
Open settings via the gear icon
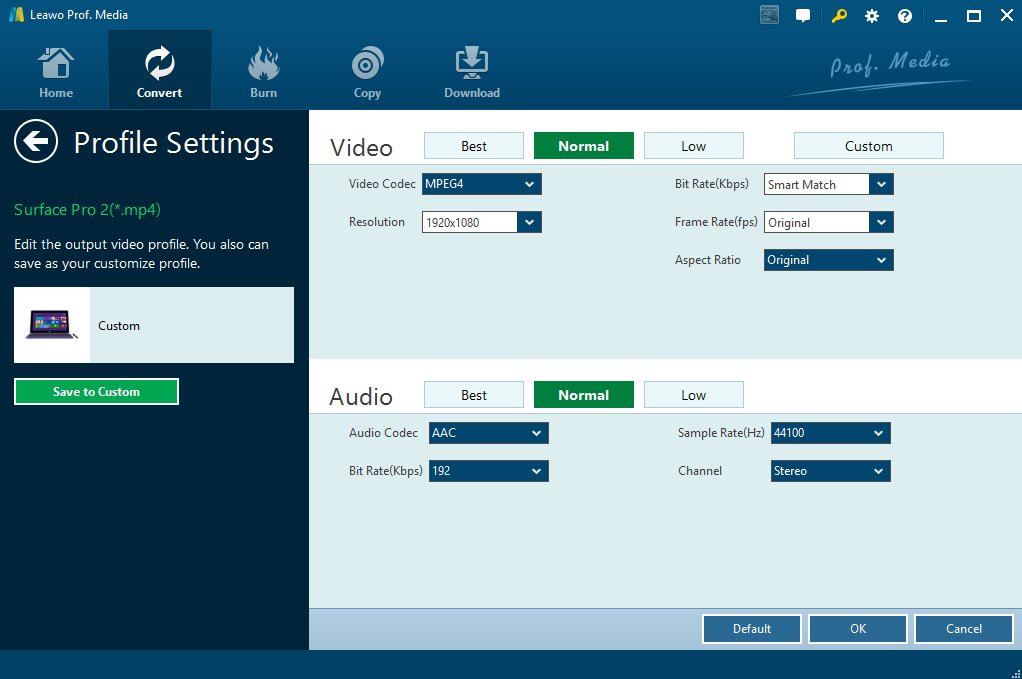tap(872, 16)
